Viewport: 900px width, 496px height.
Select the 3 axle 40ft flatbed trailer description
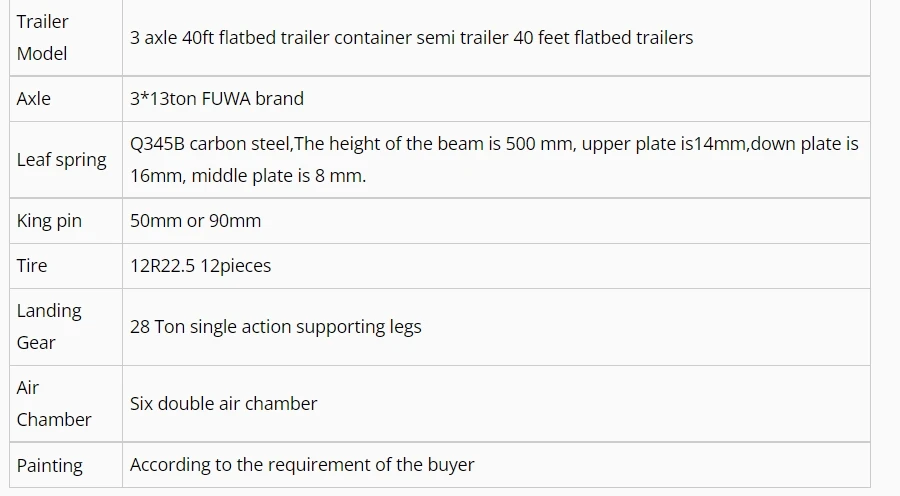(x=411, y=38)
